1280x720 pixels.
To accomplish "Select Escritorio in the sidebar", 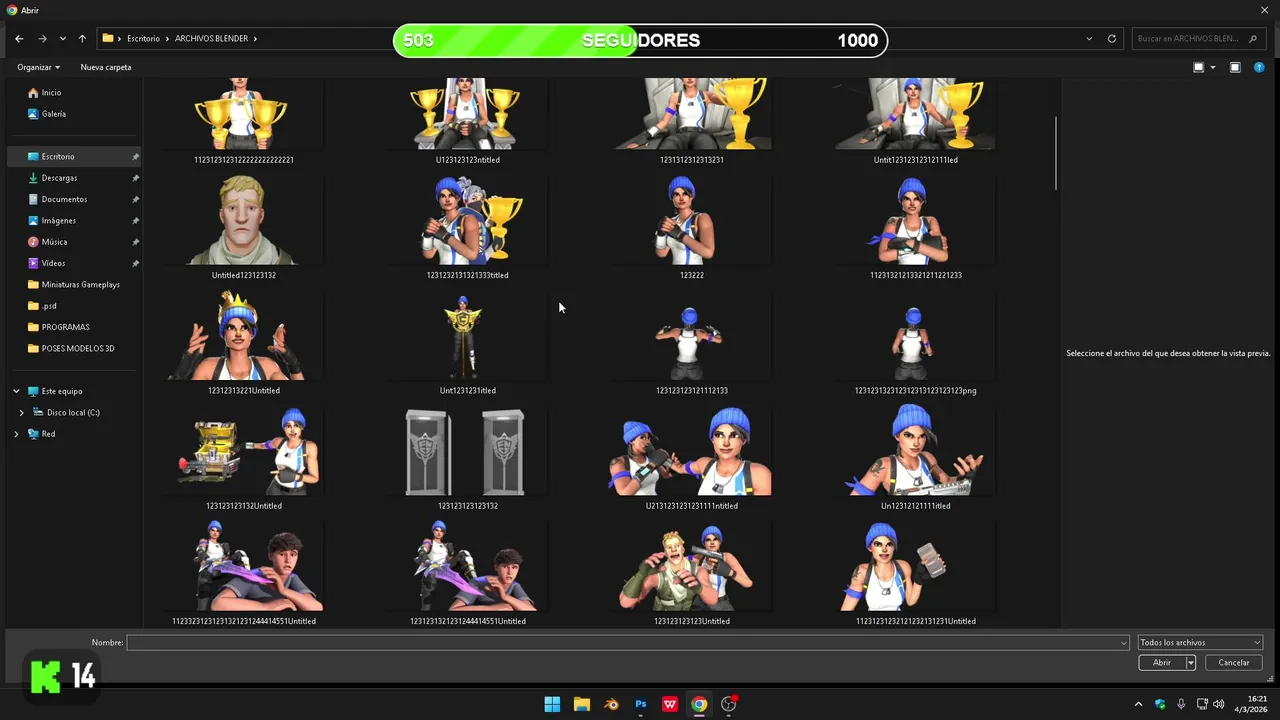I will coord(75,157).
